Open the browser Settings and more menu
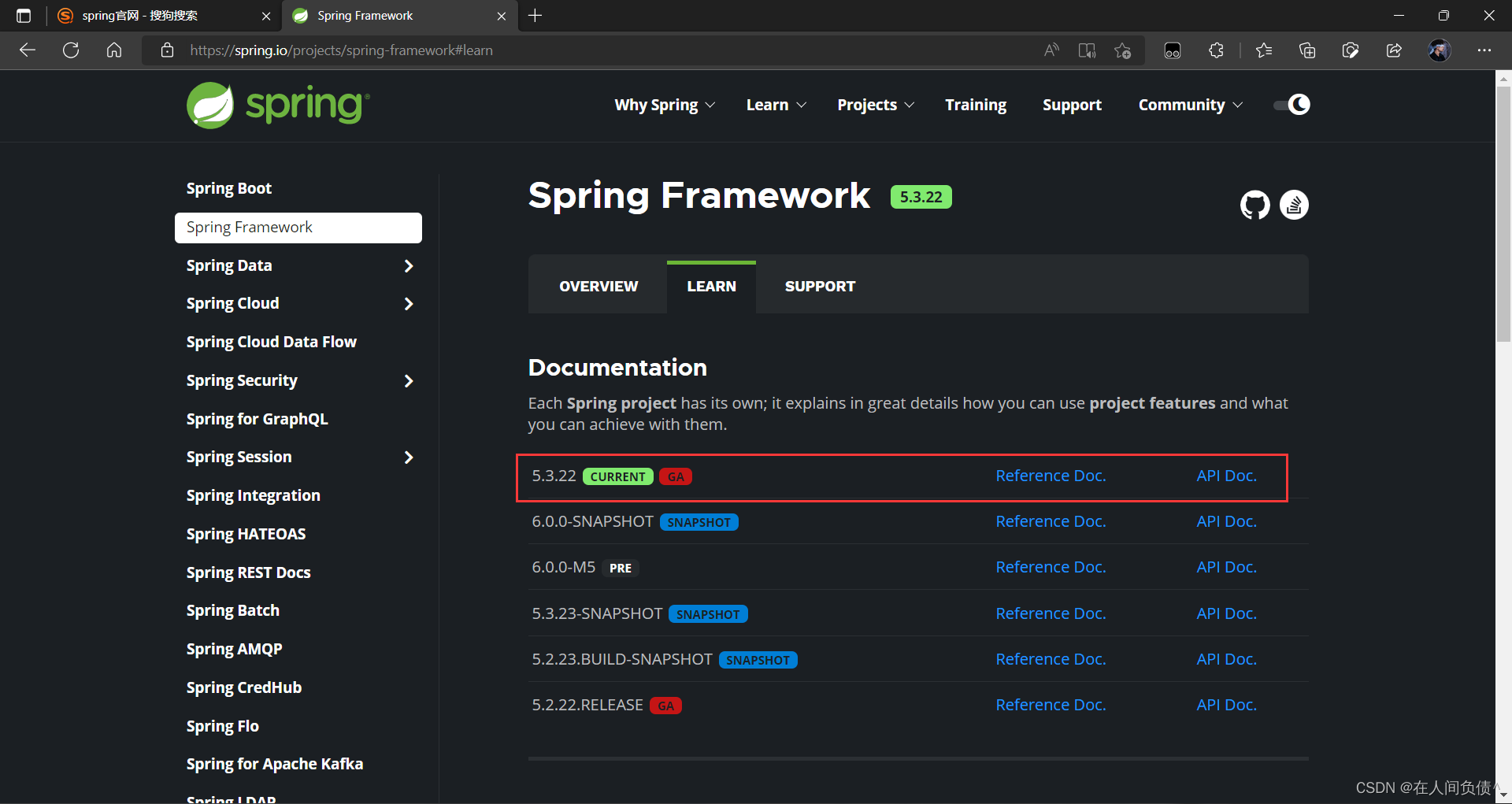This screenshot has width=1512, height=804. (x=1484, y=50)
